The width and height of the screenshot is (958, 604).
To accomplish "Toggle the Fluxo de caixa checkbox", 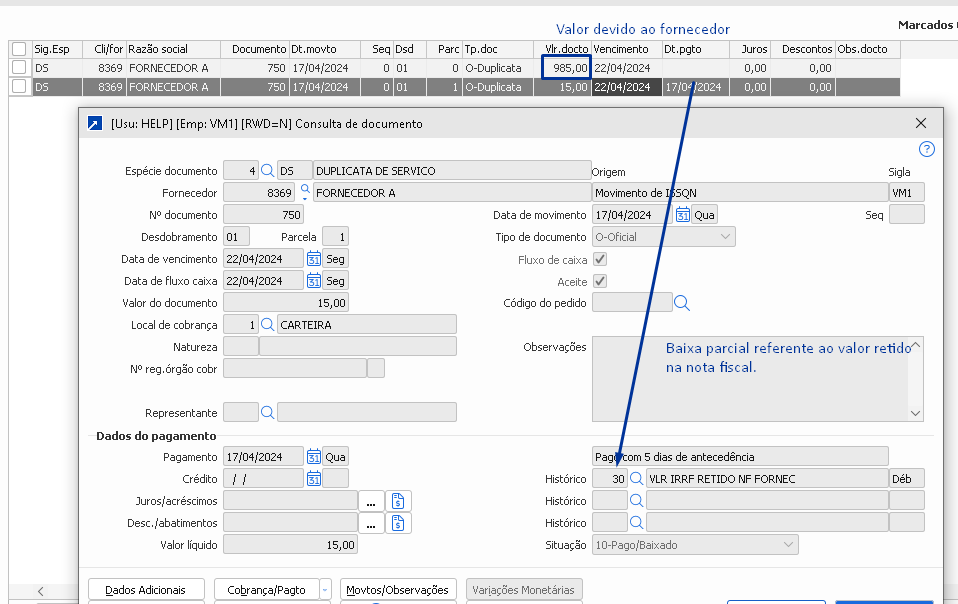I will (600, 260).
